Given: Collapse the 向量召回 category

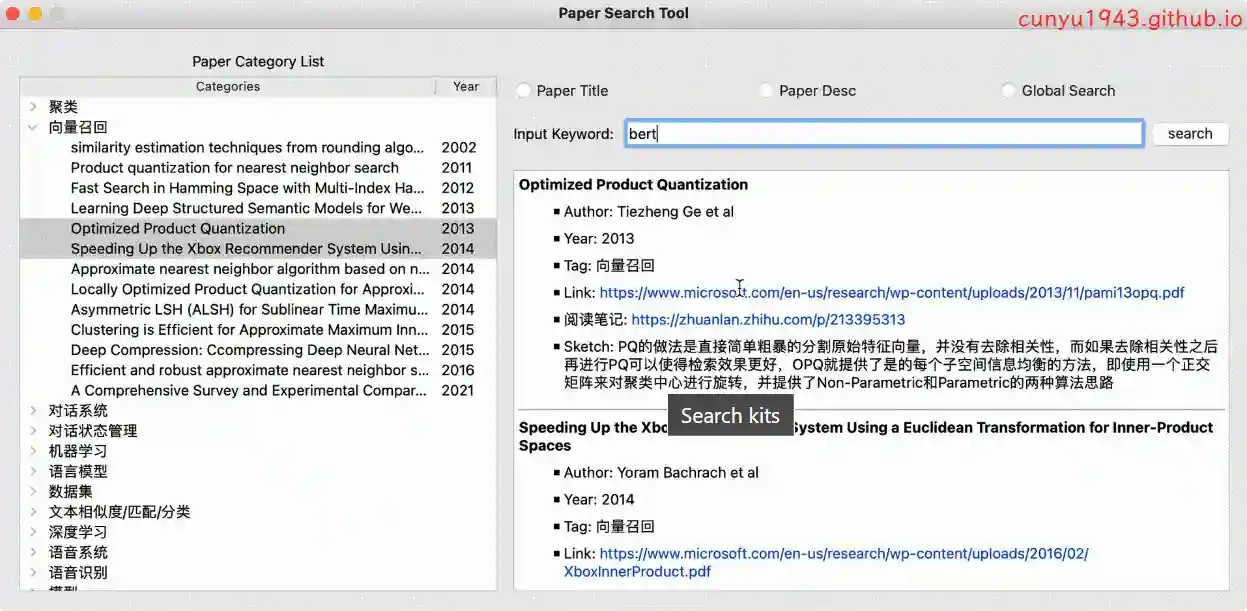Looking at the screenshot, I should (33, 127).
